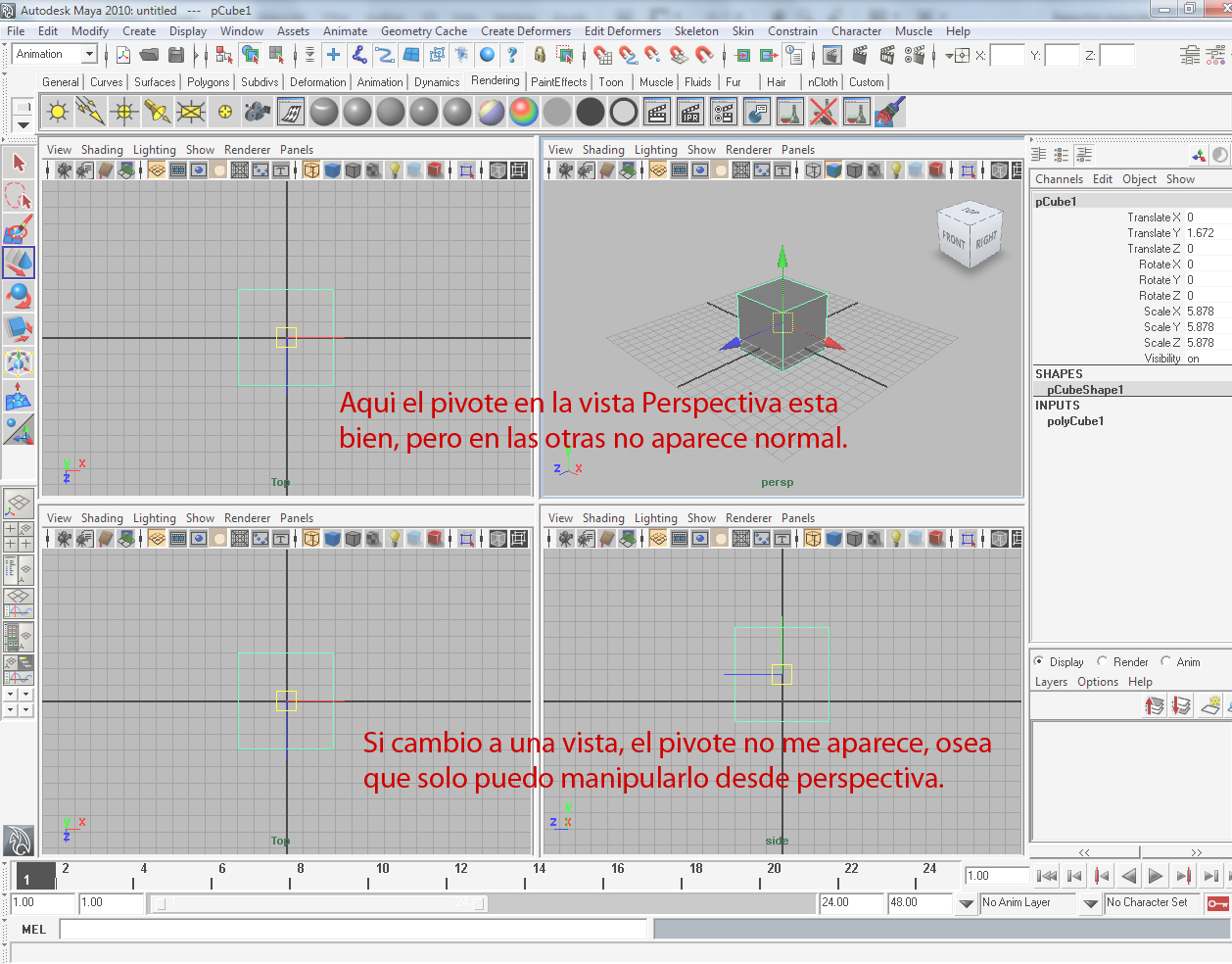The image size is (1232, 964).
Task: Assign the ramp shader material
Action: pos(524,112)
